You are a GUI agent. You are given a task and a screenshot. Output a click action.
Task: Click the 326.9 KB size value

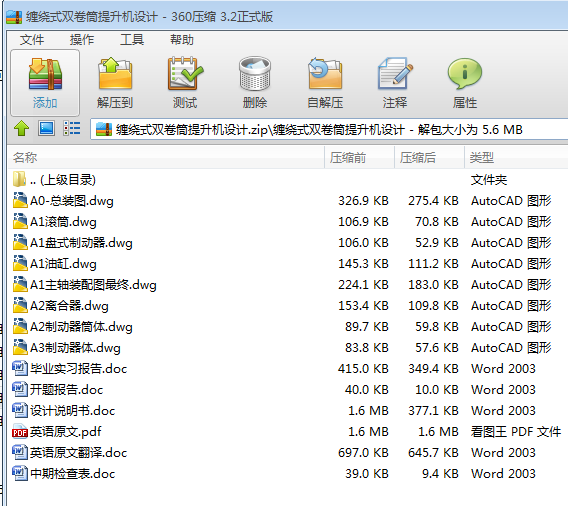click(363, 201)
